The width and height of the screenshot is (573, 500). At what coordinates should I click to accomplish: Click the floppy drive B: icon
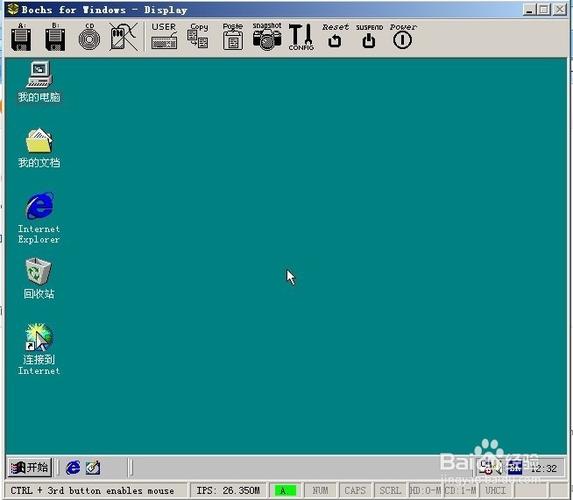(55, 38)
